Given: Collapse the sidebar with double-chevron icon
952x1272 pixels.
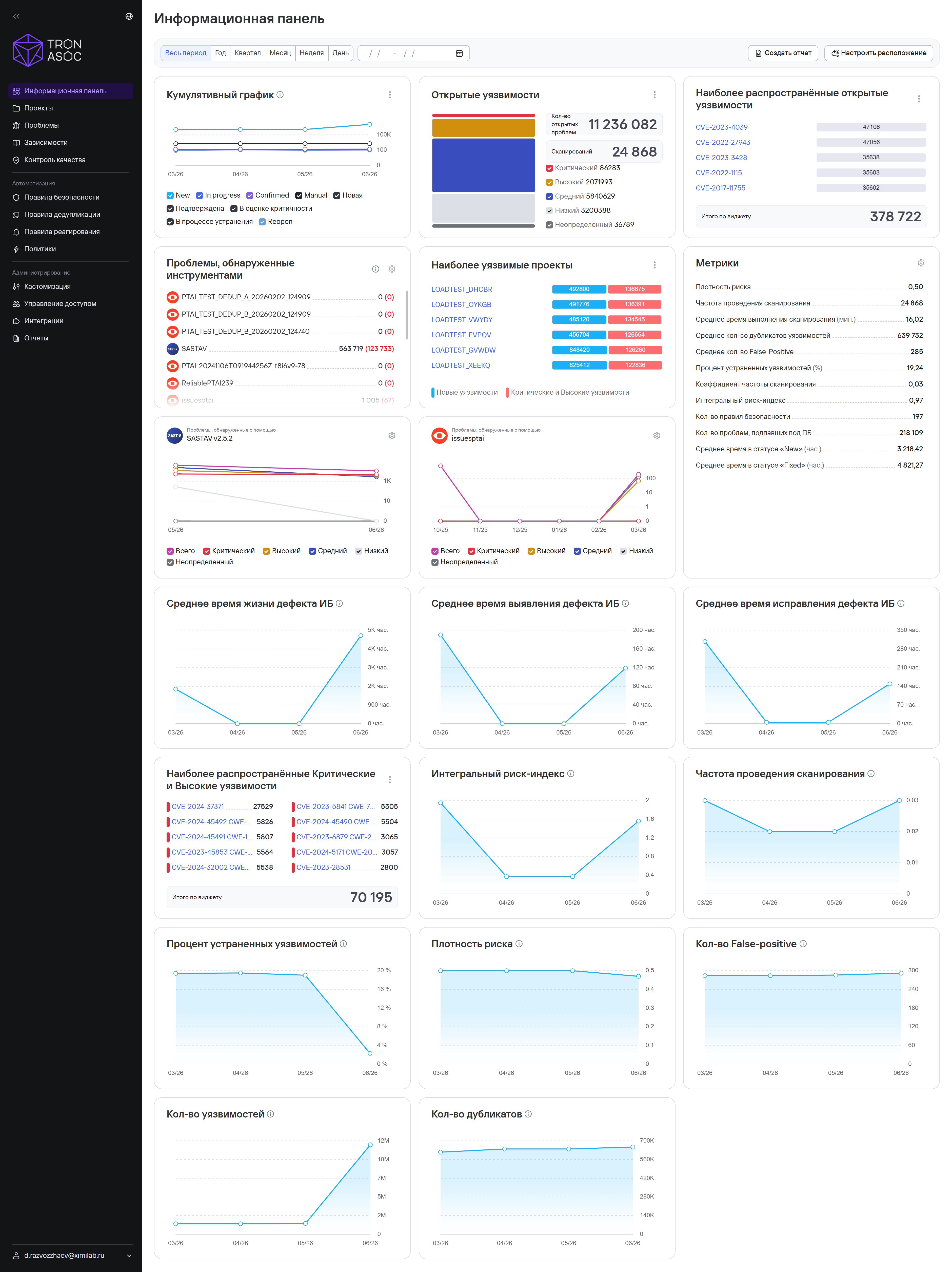Looking at the screenshot, I should (x=16, y=16).
